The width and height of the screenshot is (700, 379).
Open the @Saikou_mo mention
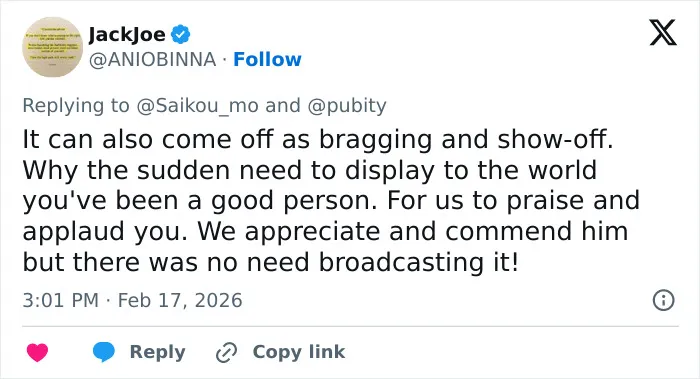(x=197, y=106)
